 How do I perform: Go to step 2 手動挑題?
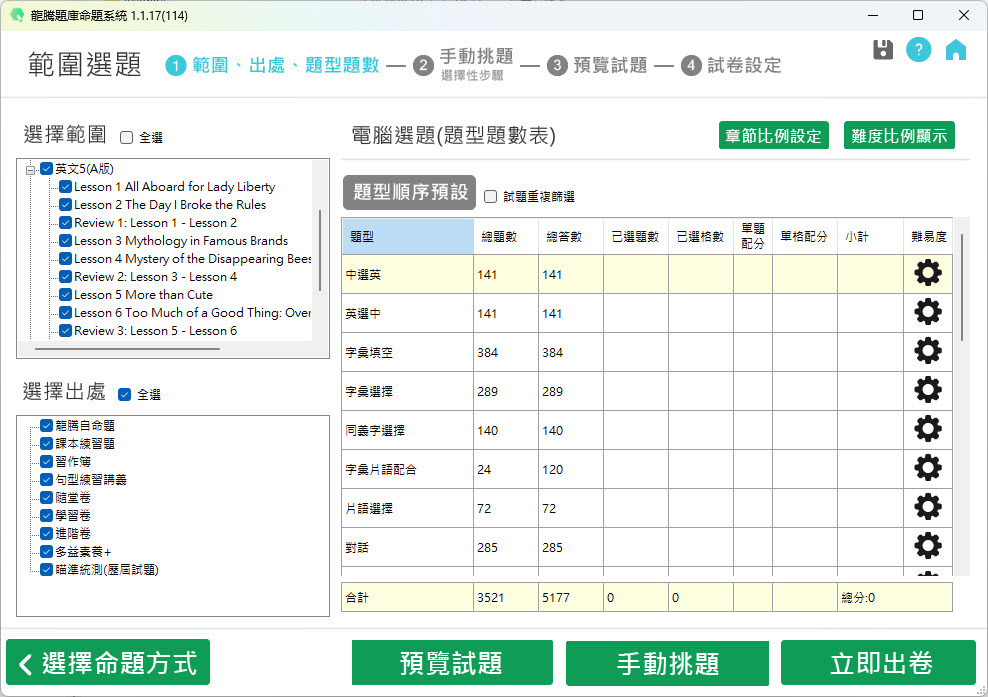(463, 65)
